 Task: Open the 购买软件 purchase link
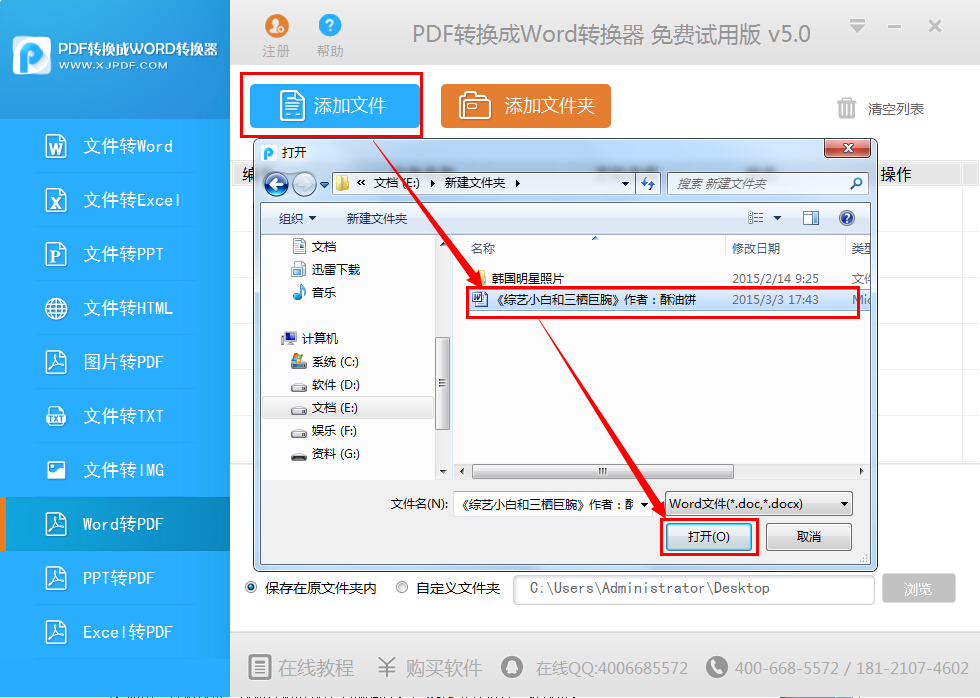430,668
